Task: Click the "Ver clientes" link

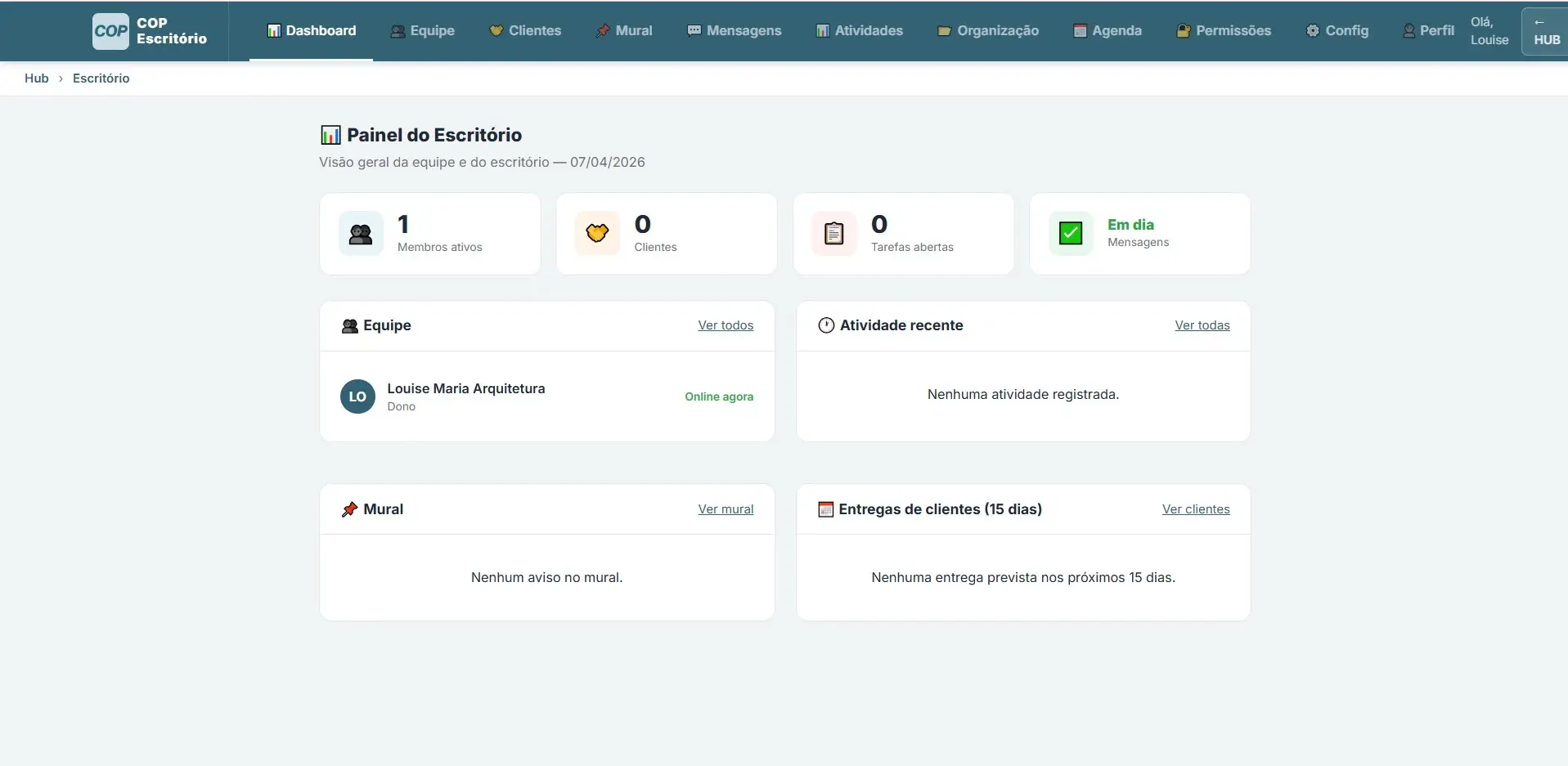Action: point(1195,509)
